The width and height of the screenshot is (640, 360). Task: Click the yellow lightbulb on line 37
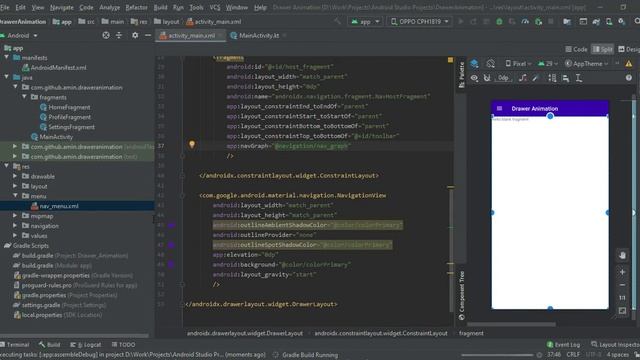[x=192, y=144]
